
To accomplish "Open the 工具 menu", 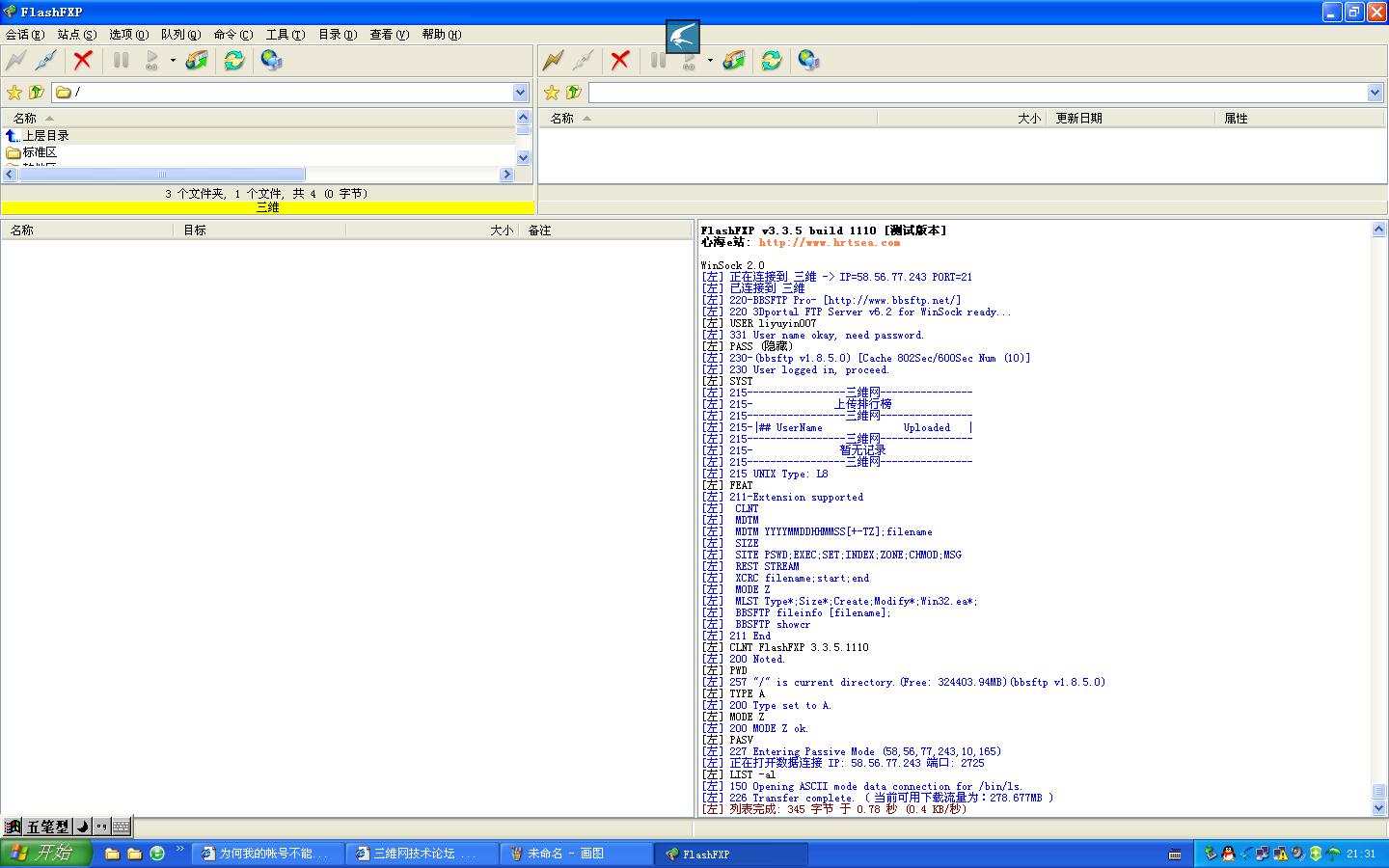I will pos(286,35).
